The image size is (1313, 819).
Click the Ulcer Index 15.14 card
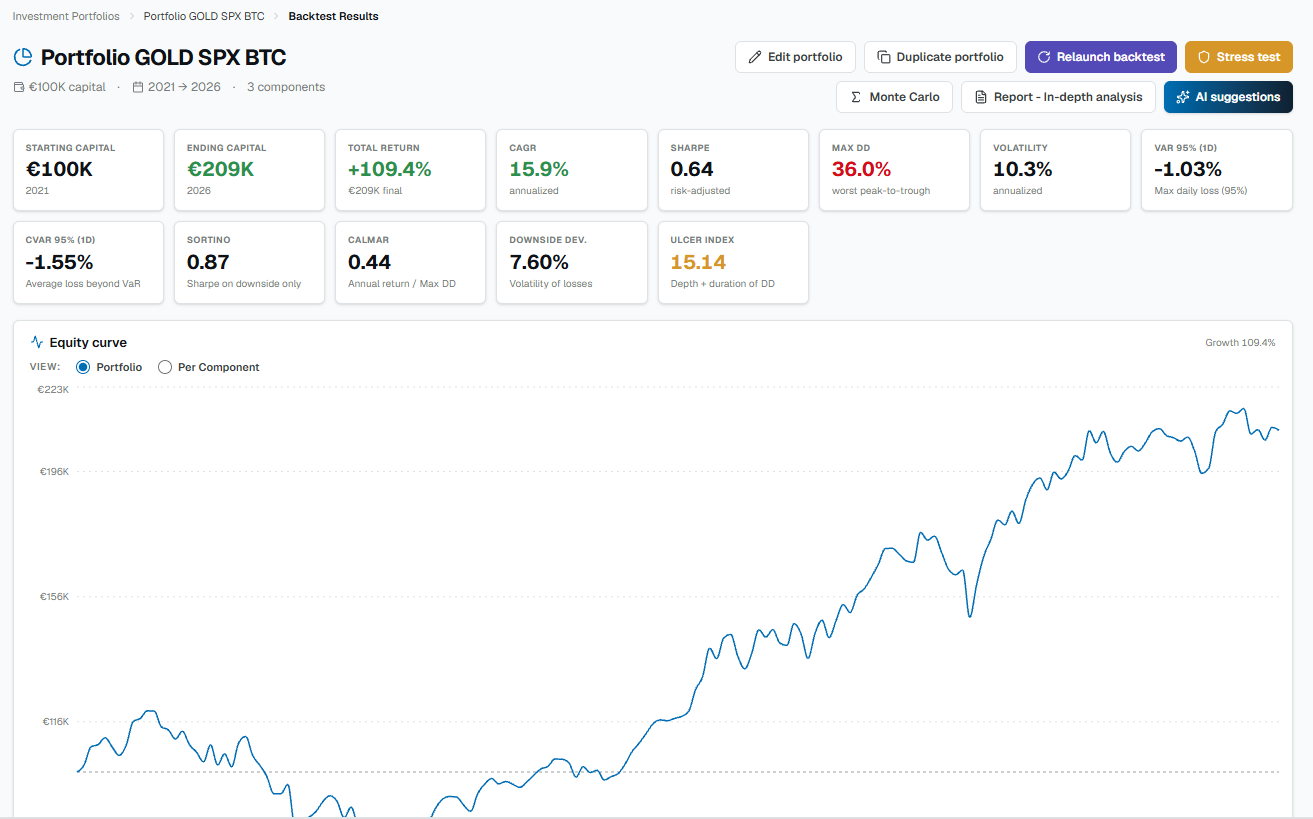coord(733,263)
